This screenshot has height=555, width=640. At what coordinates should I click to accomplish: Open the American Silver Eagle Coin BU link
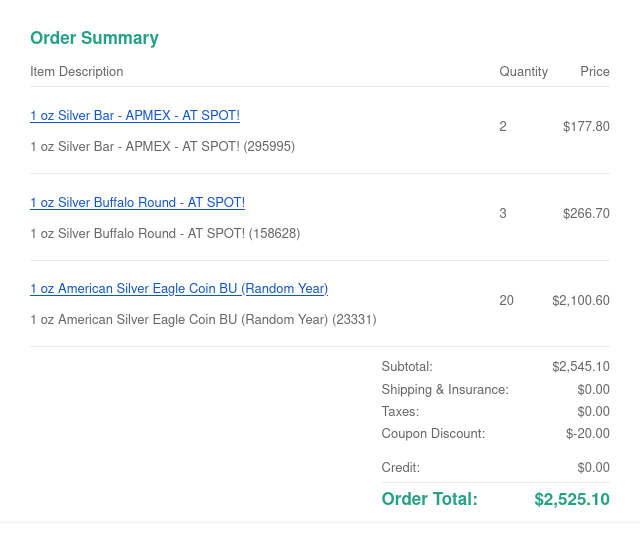pyautogui.click(x=179, y=288)
